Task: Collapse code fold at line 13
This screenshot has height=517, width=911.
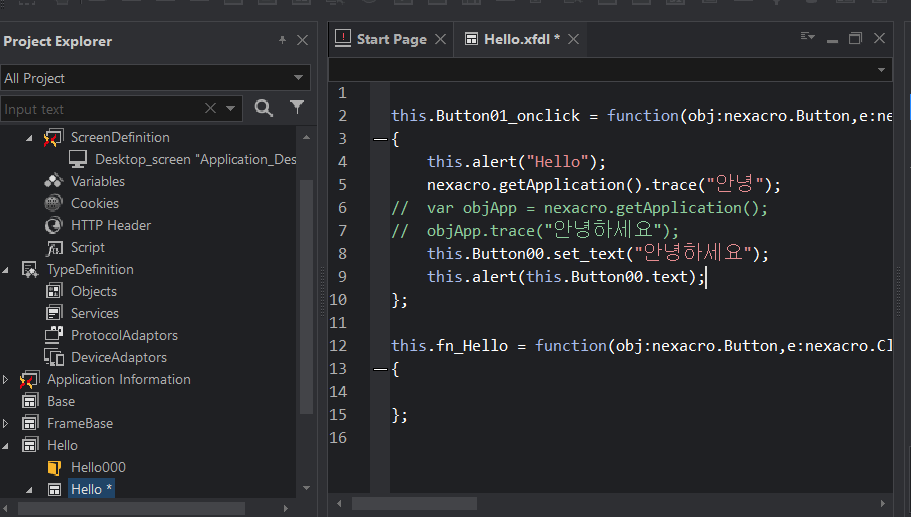Action: point(380,369)
